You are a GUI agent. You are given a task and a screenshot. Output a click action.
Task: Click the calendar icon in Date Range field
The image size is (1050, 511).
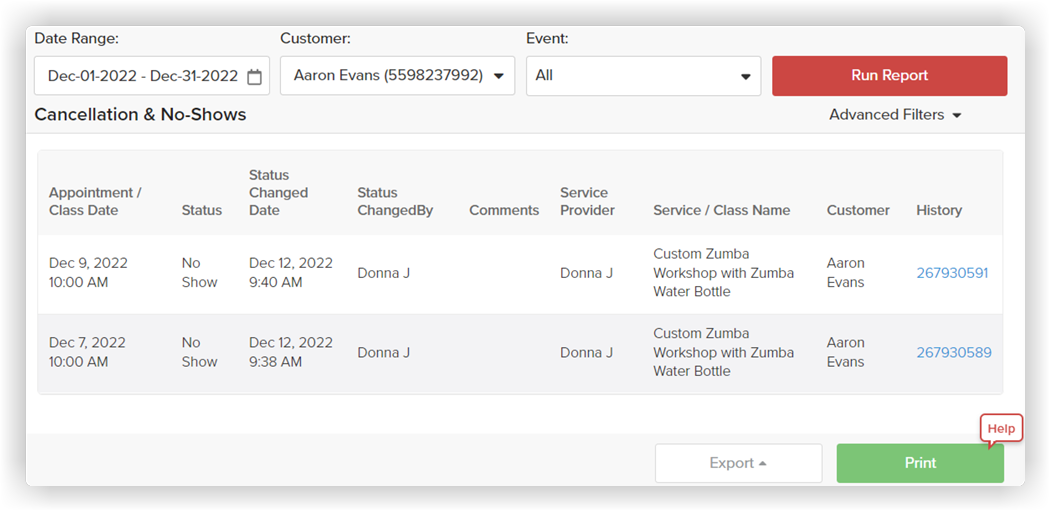click(254, 77)
